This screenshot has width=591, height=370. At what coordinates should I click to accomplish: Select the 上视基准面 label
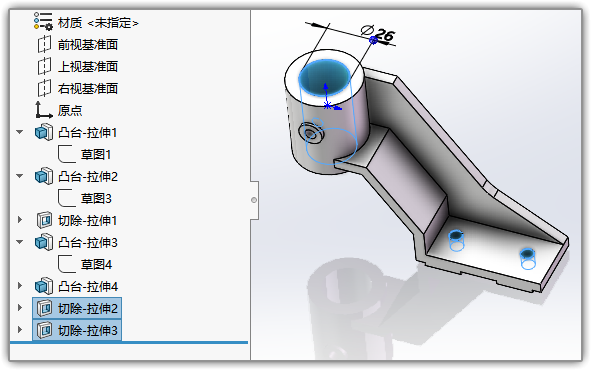[88, 67]
